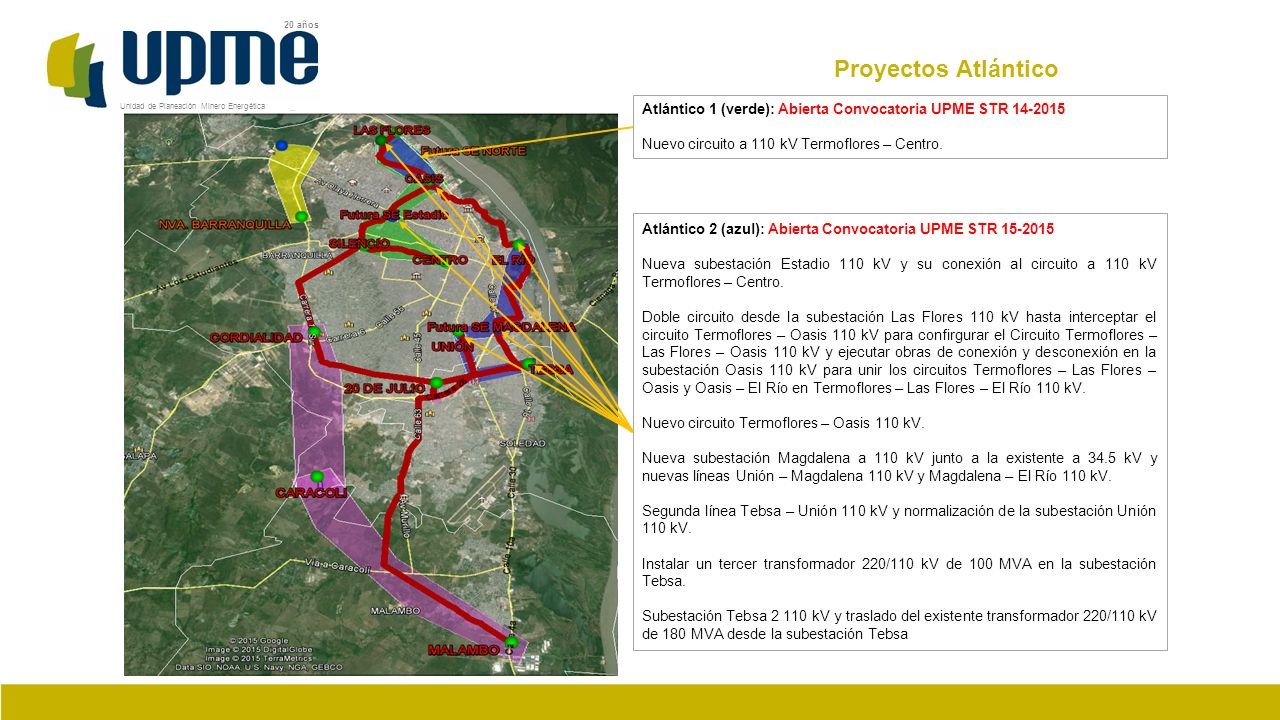Click the 'Instalar un tercer transformador' paragraph

(899, 572)
